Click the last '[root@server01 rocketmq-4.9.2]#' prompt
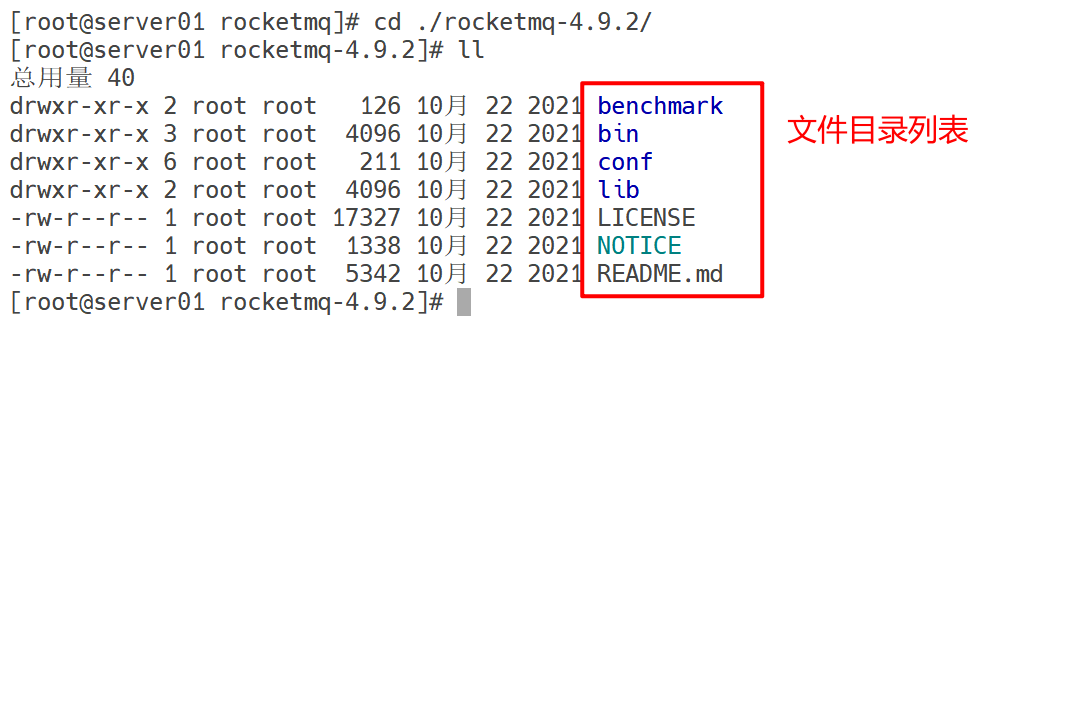 pos(226,302)
